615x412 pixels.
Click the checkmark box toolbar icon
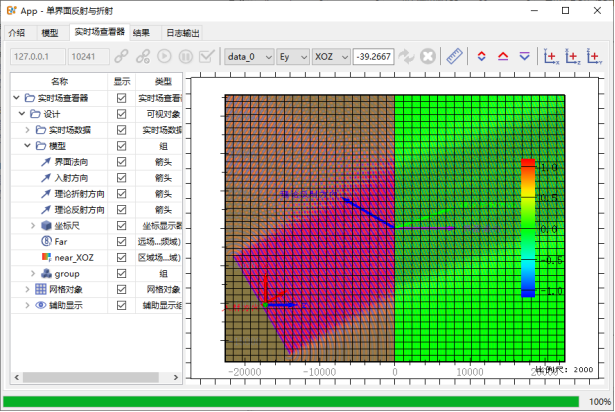tap(207, 57)
